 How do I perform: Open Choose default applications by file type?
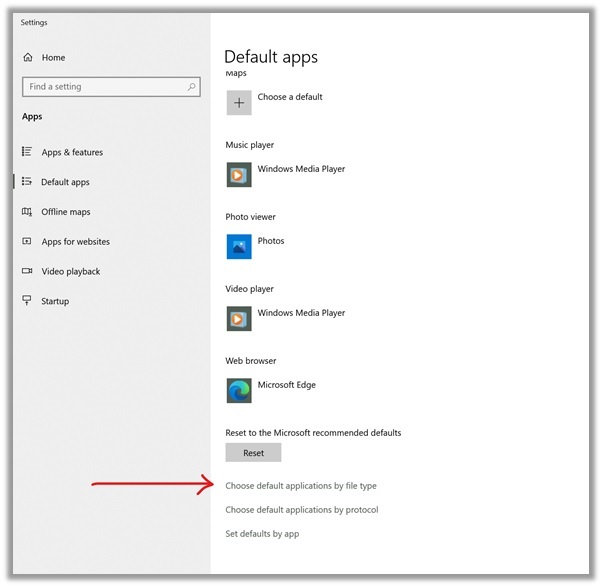301,486
